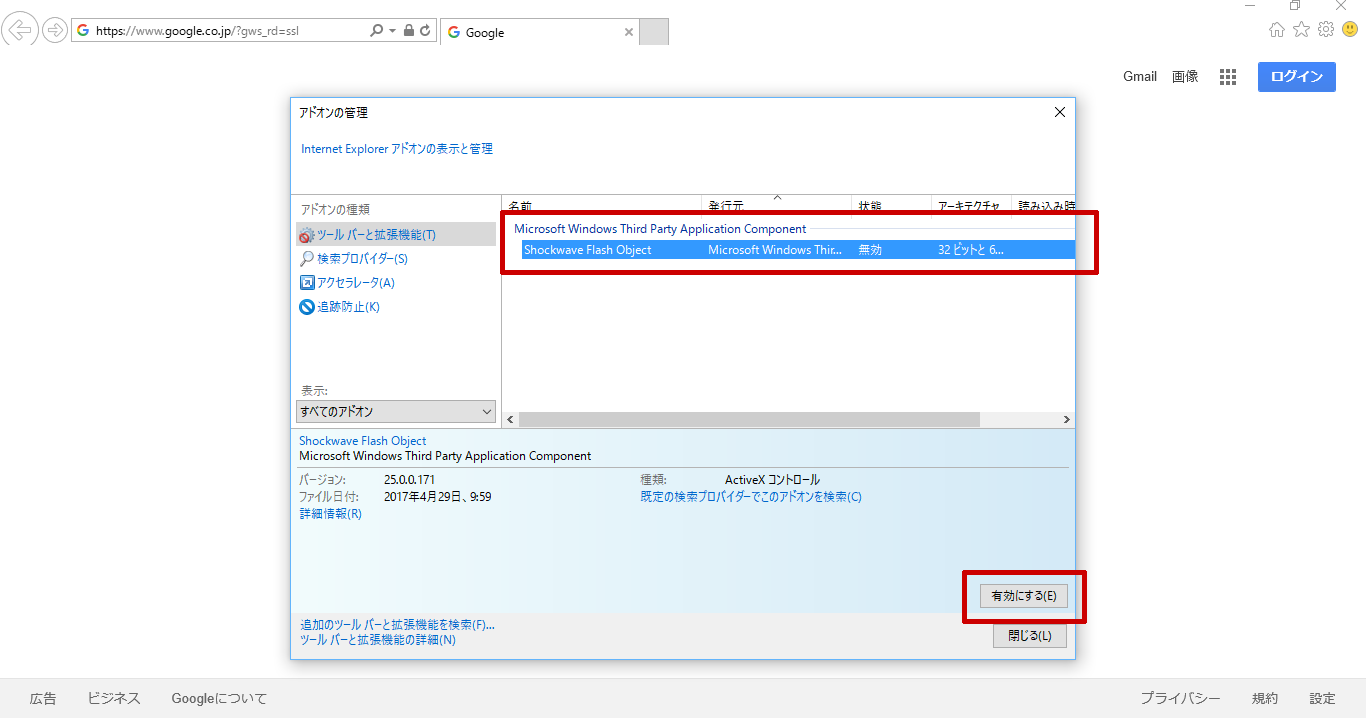The width and height of the screenshot is (1366, 718).
Task: Click the version value 25.0.0.171
Action: click(x=409, y=480)
